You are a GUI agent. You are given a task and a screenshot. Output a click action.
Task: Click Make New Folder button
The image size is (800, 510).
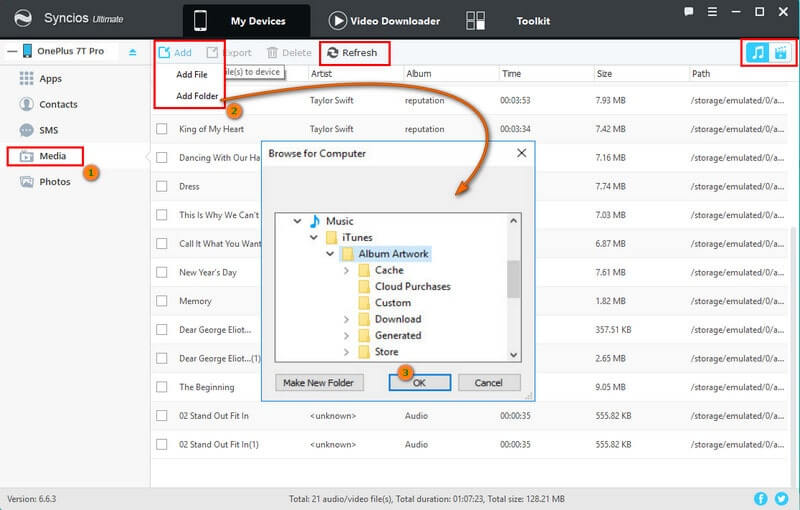[319, 382]
